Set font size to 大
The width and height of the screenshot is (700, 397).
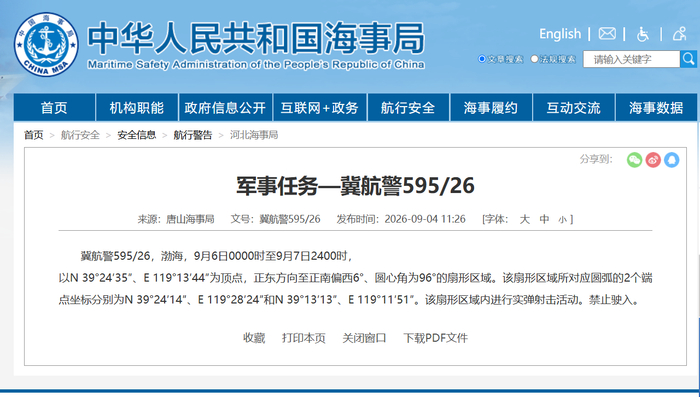coord(525,219)
